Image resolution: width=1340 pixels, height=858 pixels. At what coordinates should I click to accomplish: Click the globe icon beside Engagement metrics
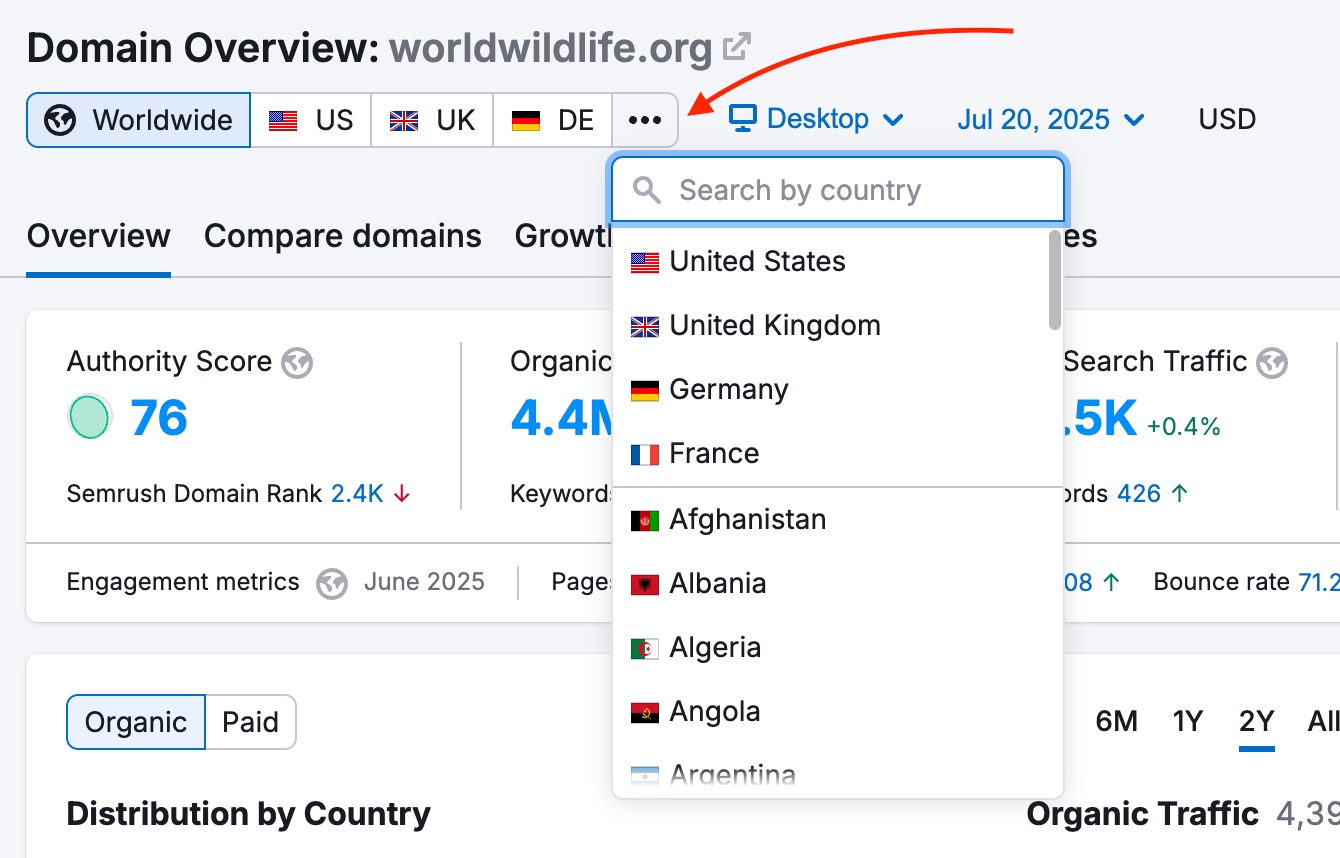332,583
